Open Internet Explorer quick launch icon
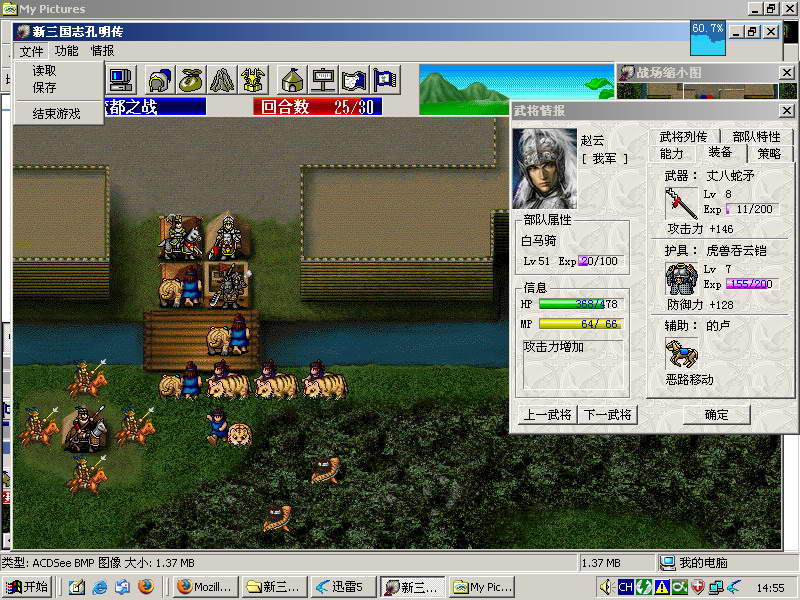This screenshot has height=600, width=800. pyautogui.click(x=99, y=587)
